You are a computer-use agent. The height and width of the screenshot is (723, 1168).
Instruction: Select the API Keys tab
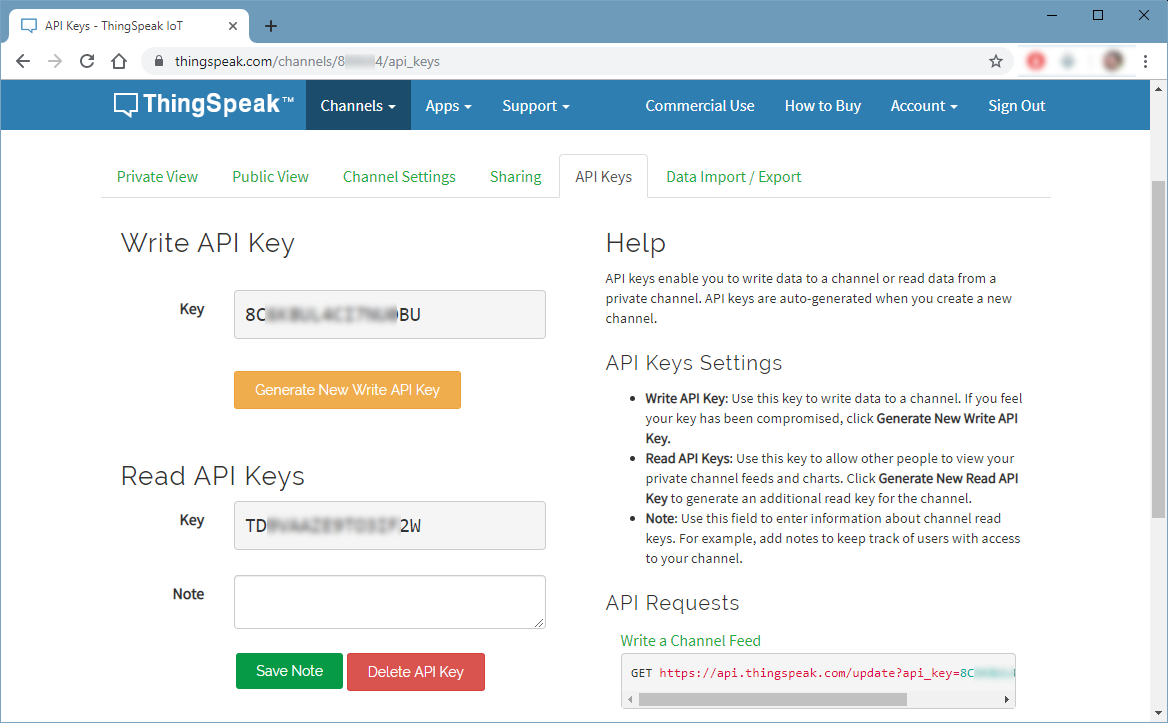point(603,176)
